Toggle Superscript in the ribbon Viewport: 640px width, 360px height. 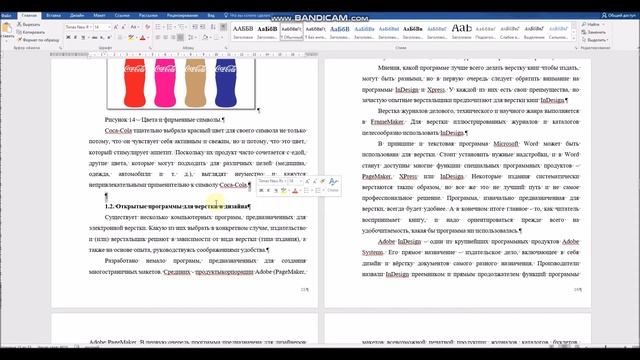coord(109,38)
